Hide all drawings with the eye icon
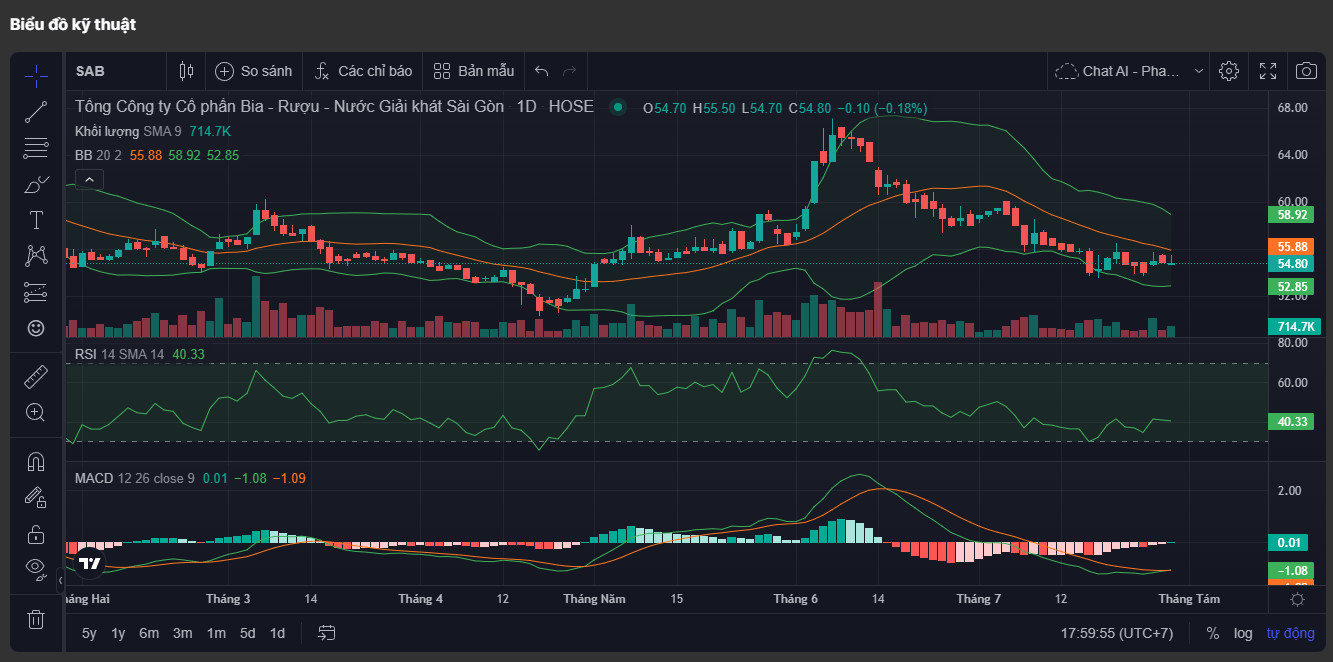This screenshot has height=662, width=1333. coord(36,569)
